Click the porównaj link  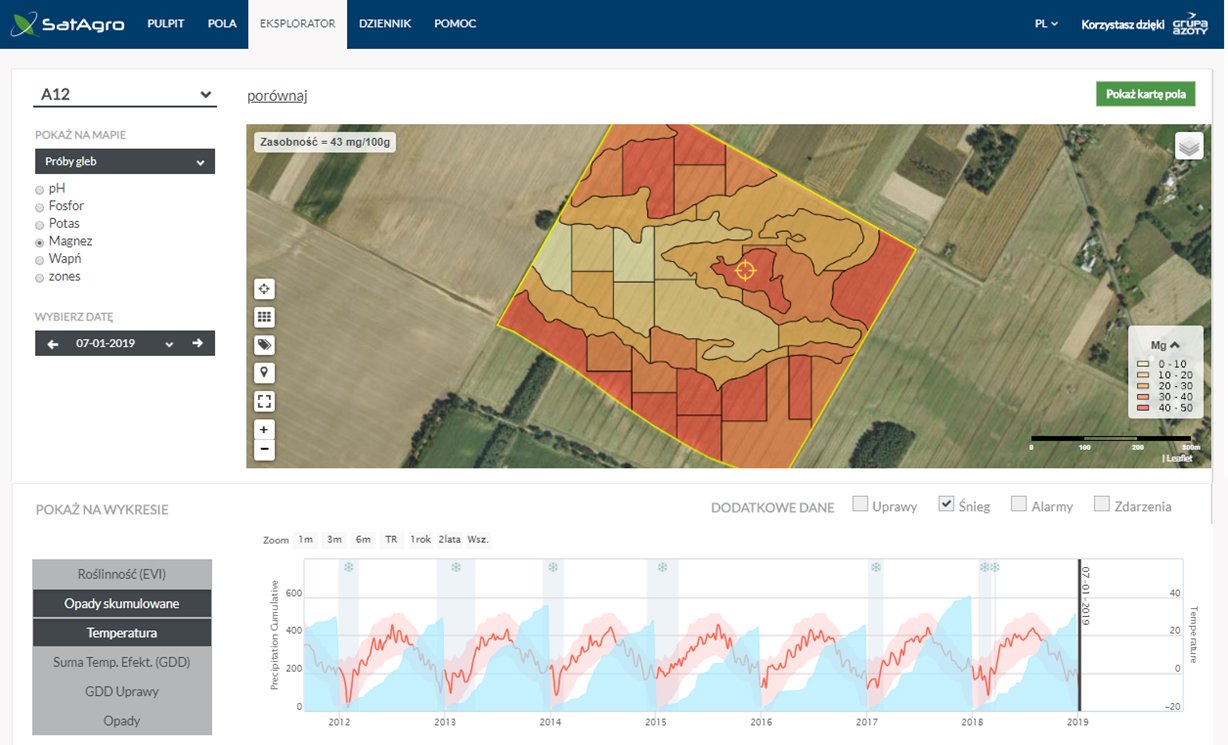coord(277,96)
